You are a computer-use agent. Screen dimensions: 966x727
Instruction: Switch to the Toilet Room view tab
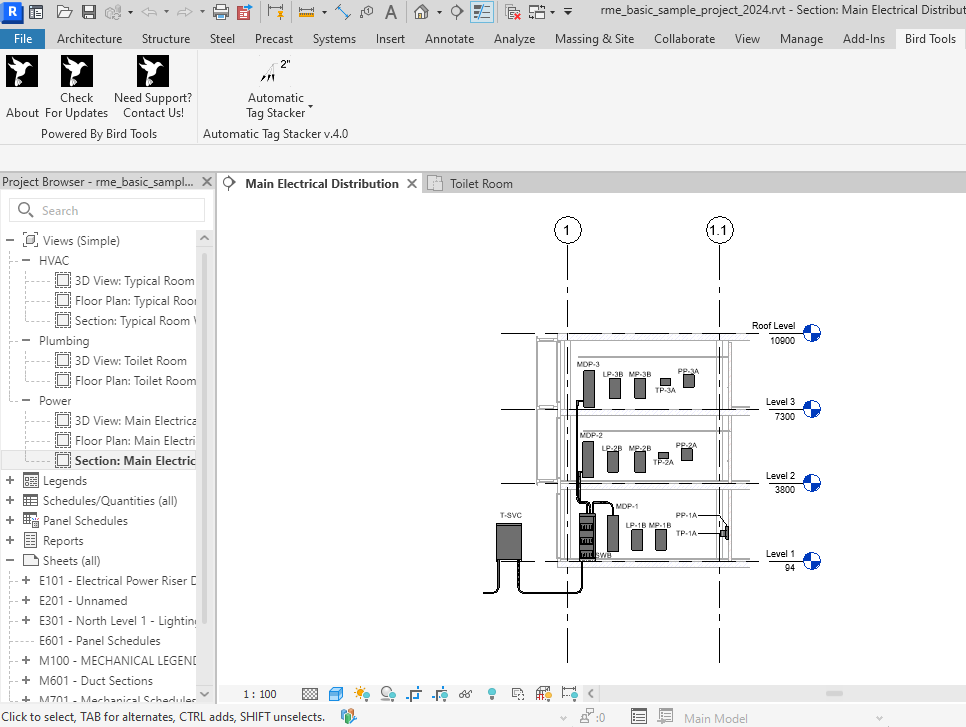[480, 184]
